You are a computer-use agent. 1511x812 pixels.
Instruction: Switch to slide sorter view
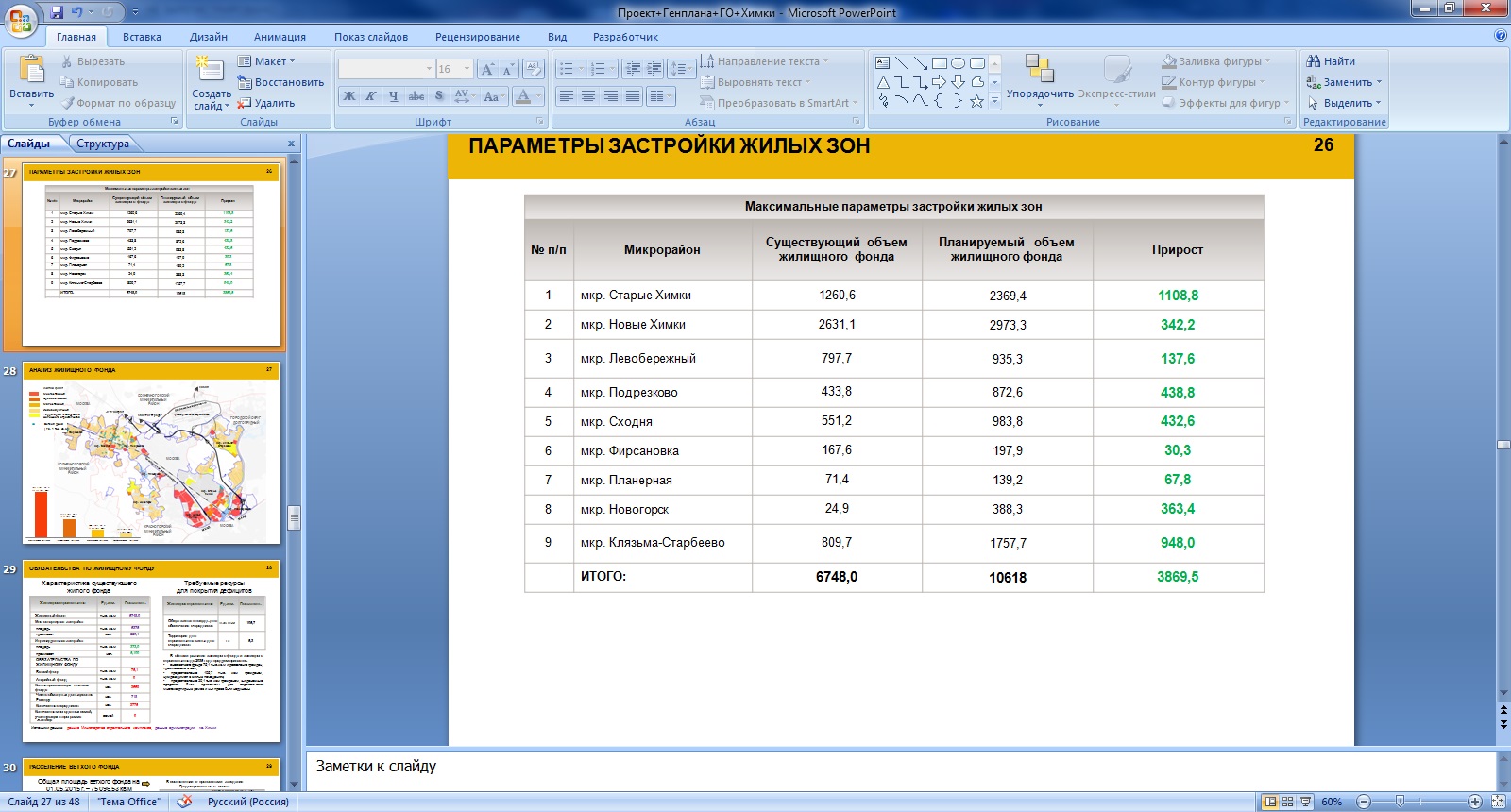pyautogui.click(x=1288, y=802)
